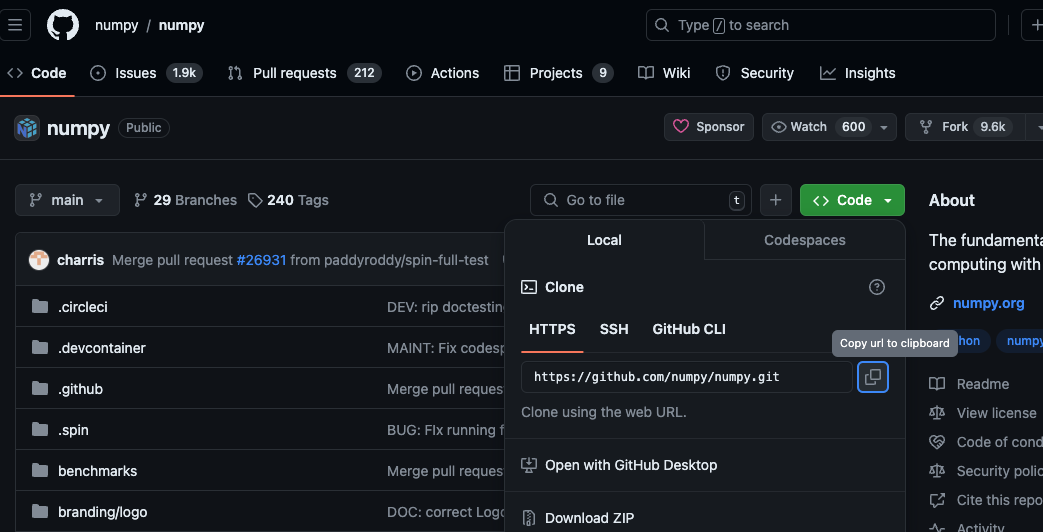Click the numpy repository avatar logo
Image resolution: width=1043 pixels, height=532 pixels.
point(27,128)
